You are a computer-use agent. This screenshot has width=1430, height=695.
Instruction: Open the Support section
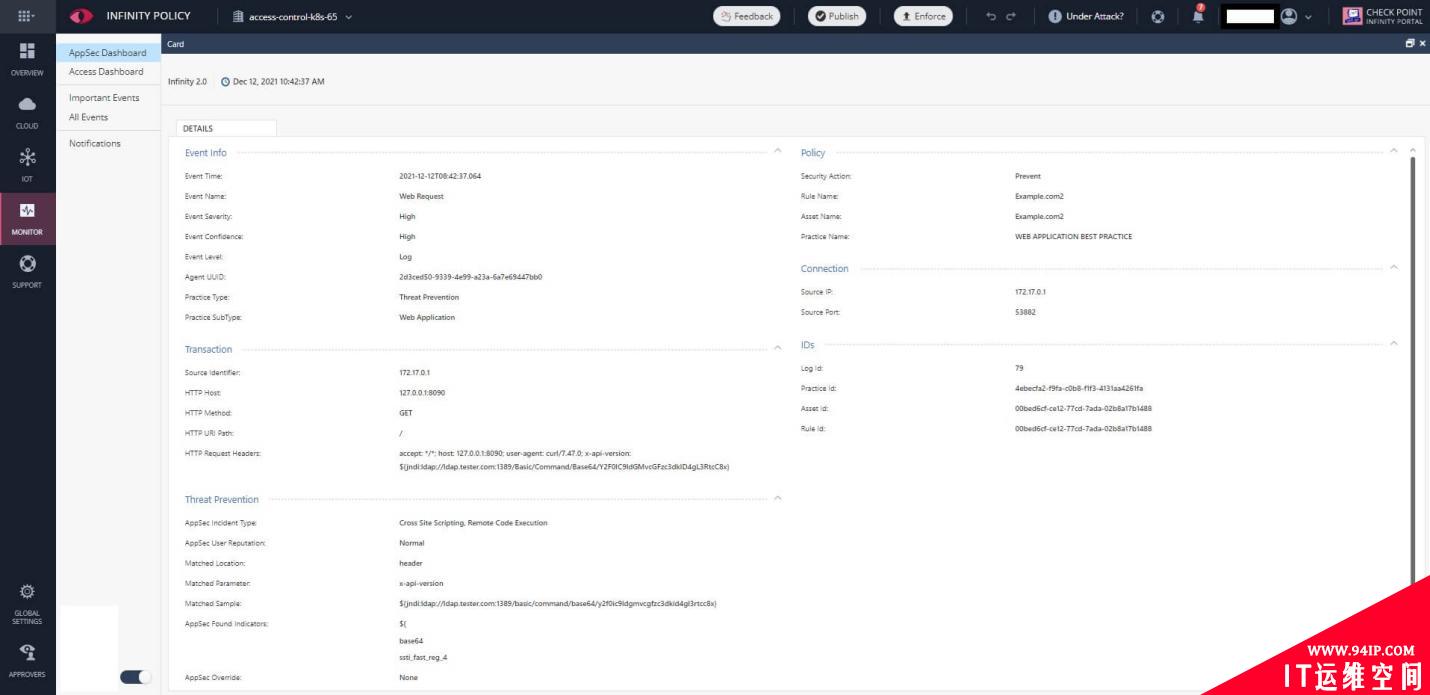tap(27, 271)
